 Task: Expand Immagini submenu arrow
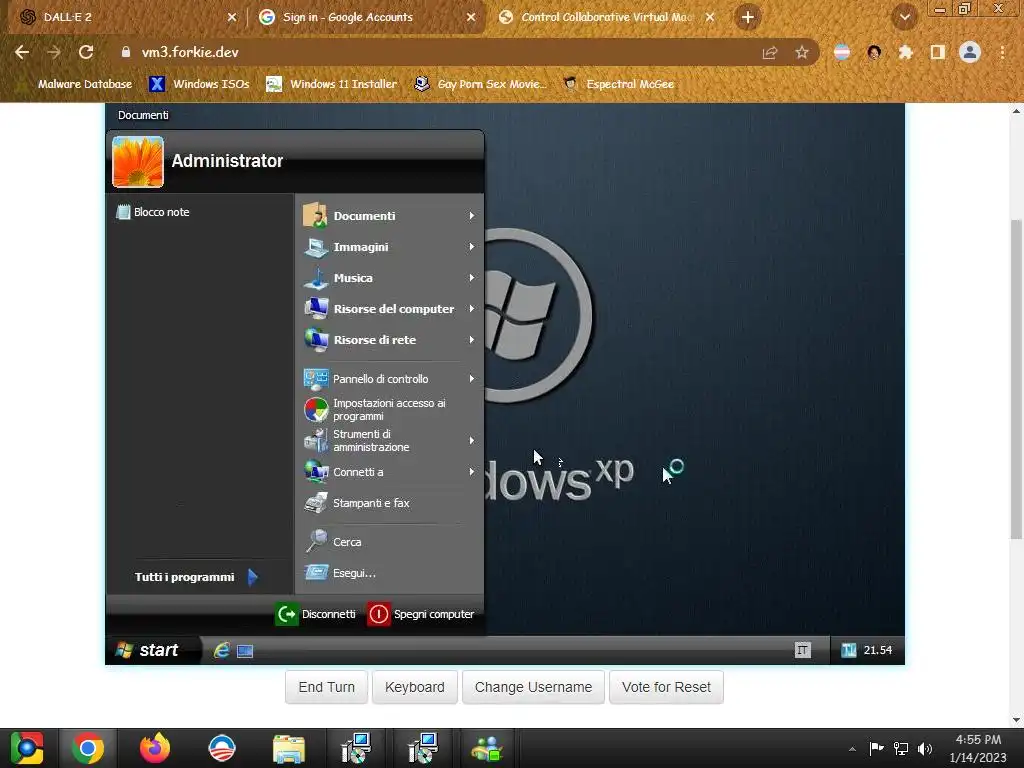471,247
